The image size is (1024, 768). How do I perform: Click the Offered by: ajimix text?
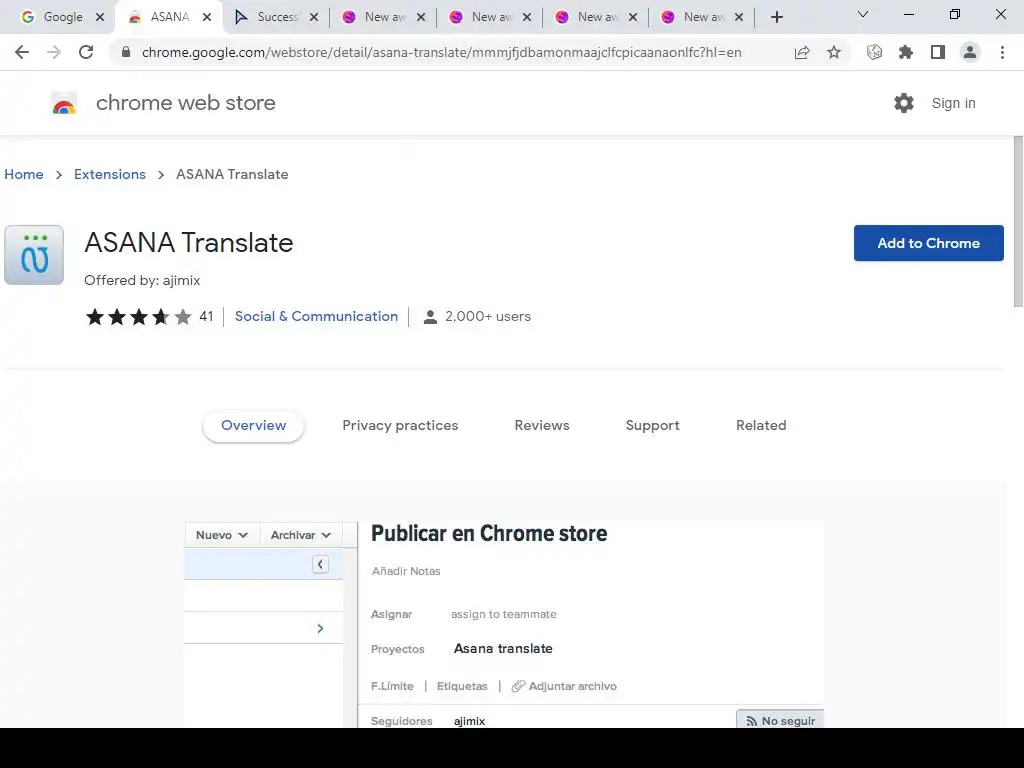coord(142,280)
